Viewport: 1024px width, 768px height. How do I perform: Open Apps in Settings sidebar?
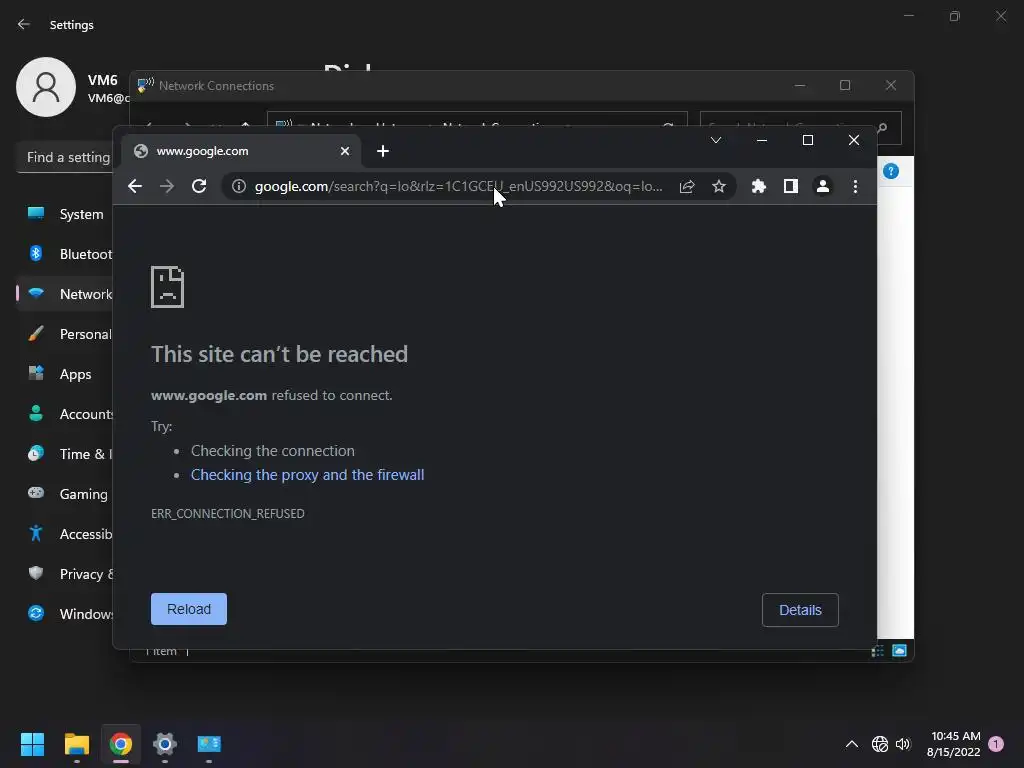point(65,374)
